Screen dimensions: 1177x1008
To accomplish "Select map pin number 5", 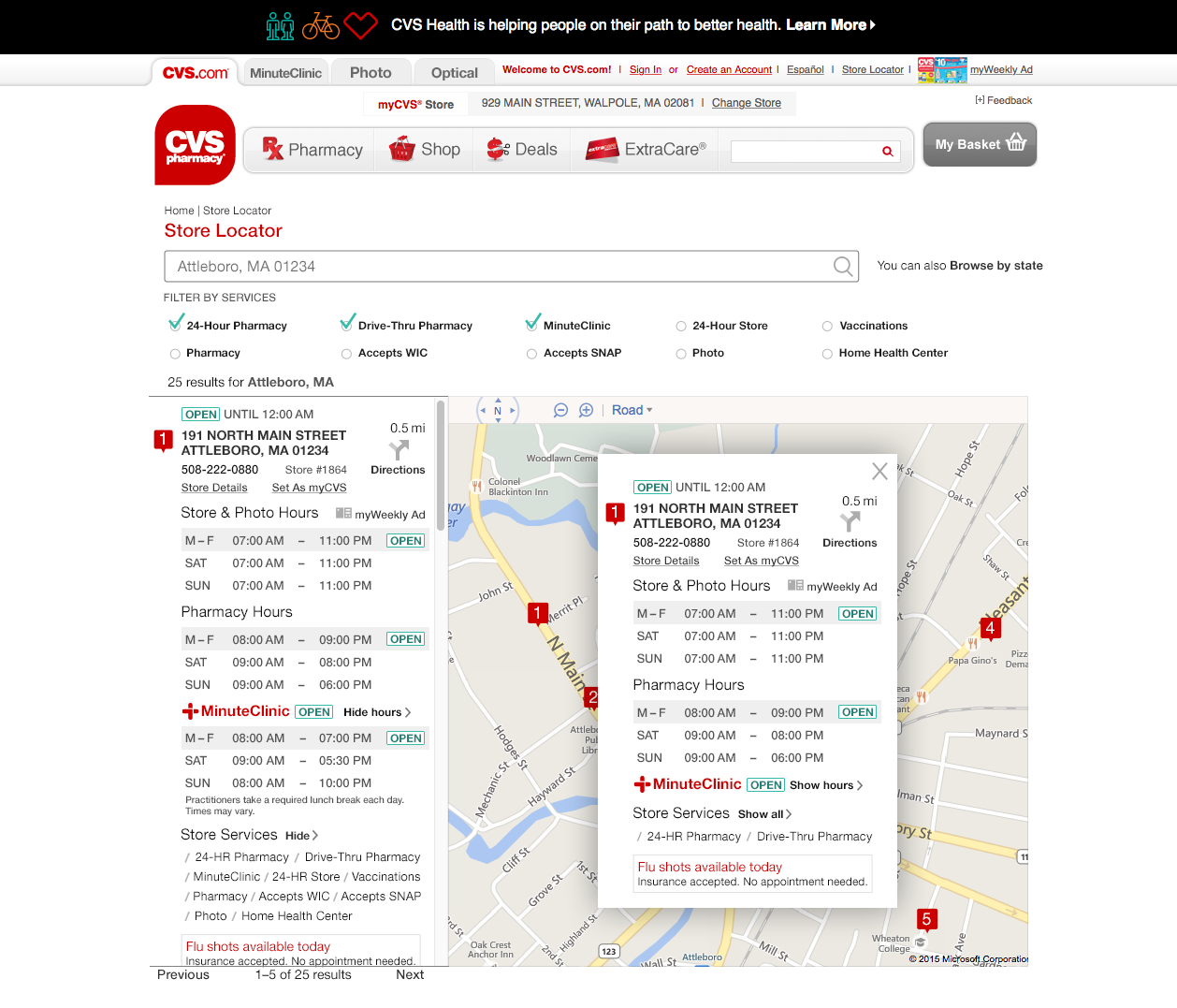I will 926,919.
